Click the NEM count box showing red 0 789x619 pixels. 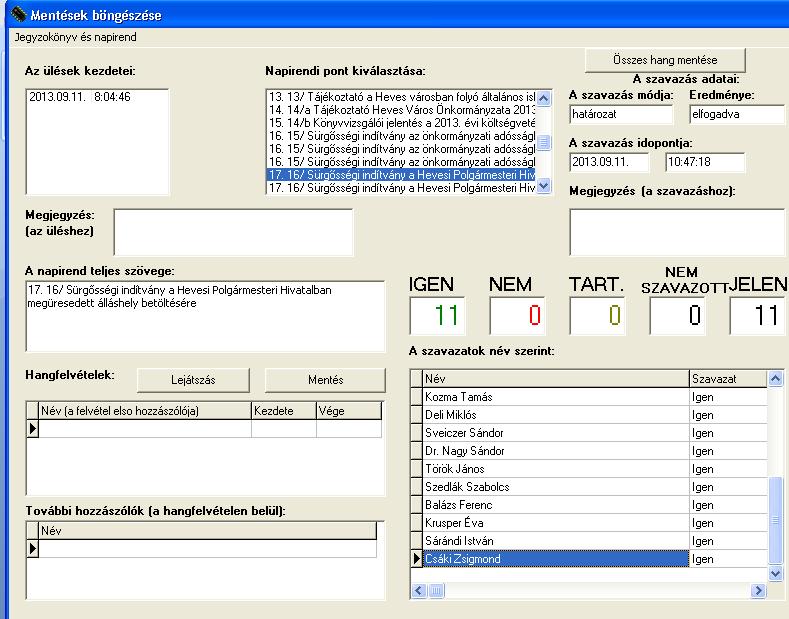point(517,316)
